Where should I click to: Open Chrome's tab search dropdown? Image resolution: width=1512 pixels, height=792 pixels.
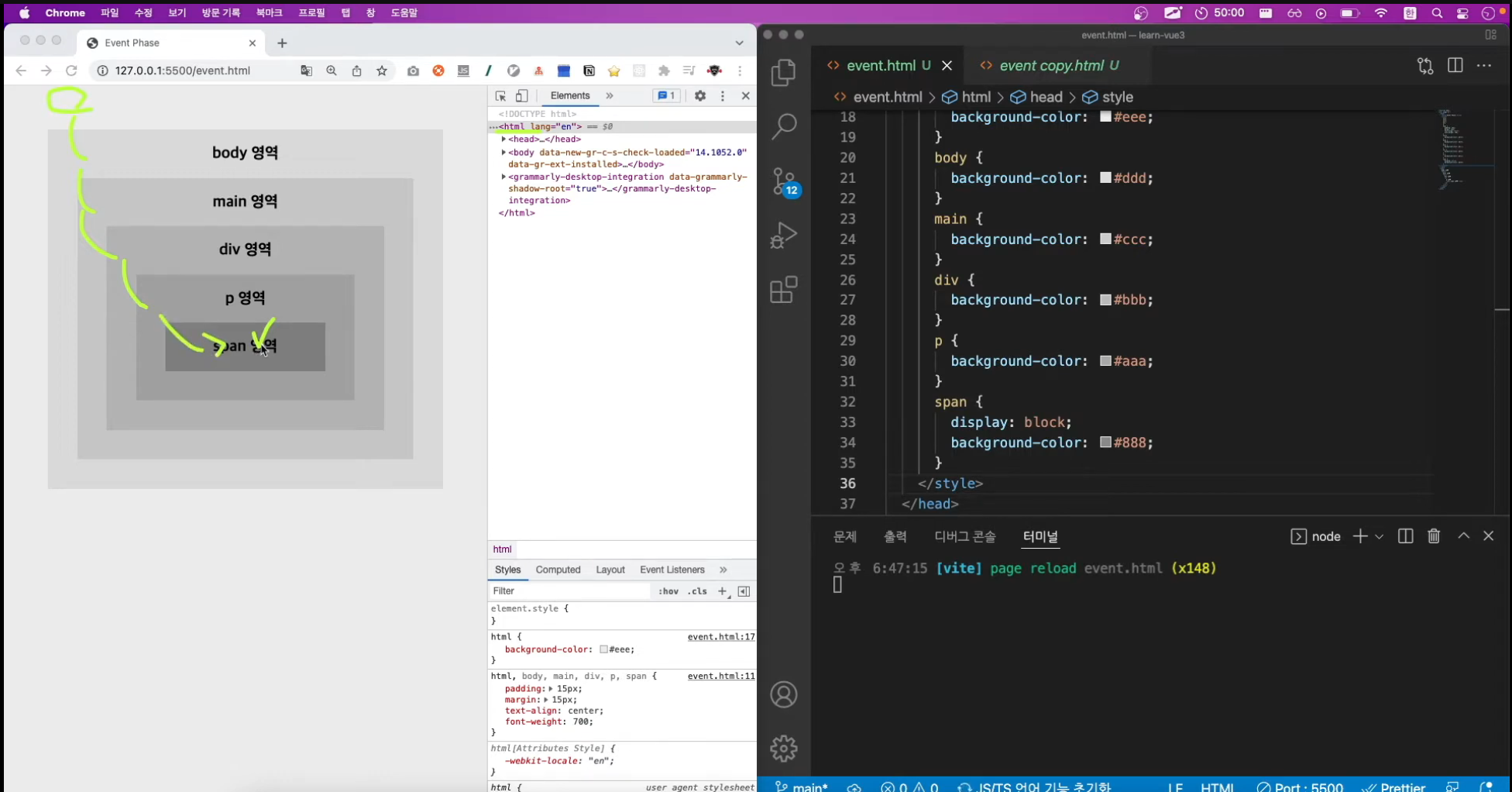coord(740,43)
